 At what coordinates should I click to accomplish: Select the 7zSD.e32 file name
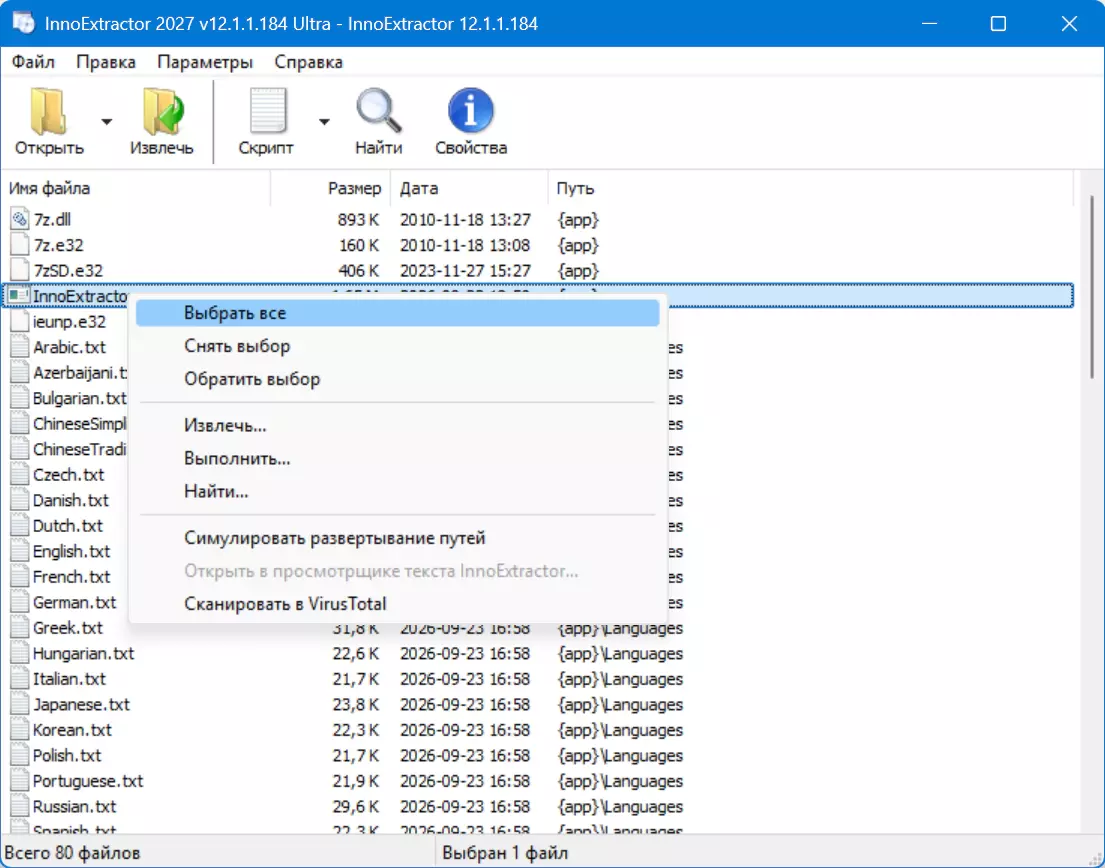pos(68,271)
